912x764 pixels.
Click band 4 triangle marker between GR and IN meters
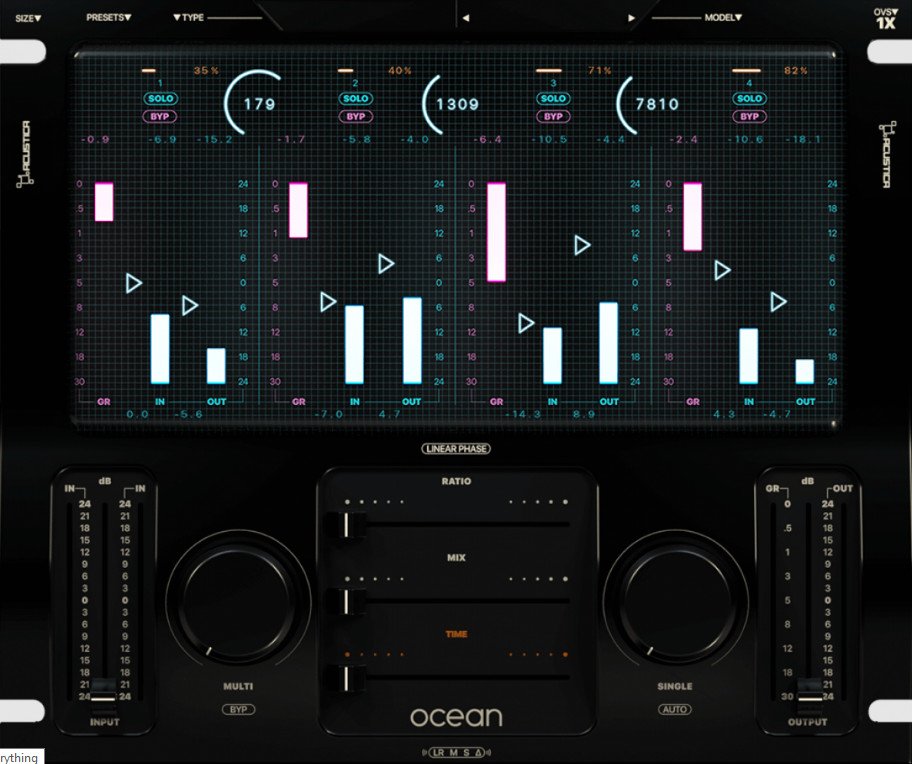pos(722,270)
